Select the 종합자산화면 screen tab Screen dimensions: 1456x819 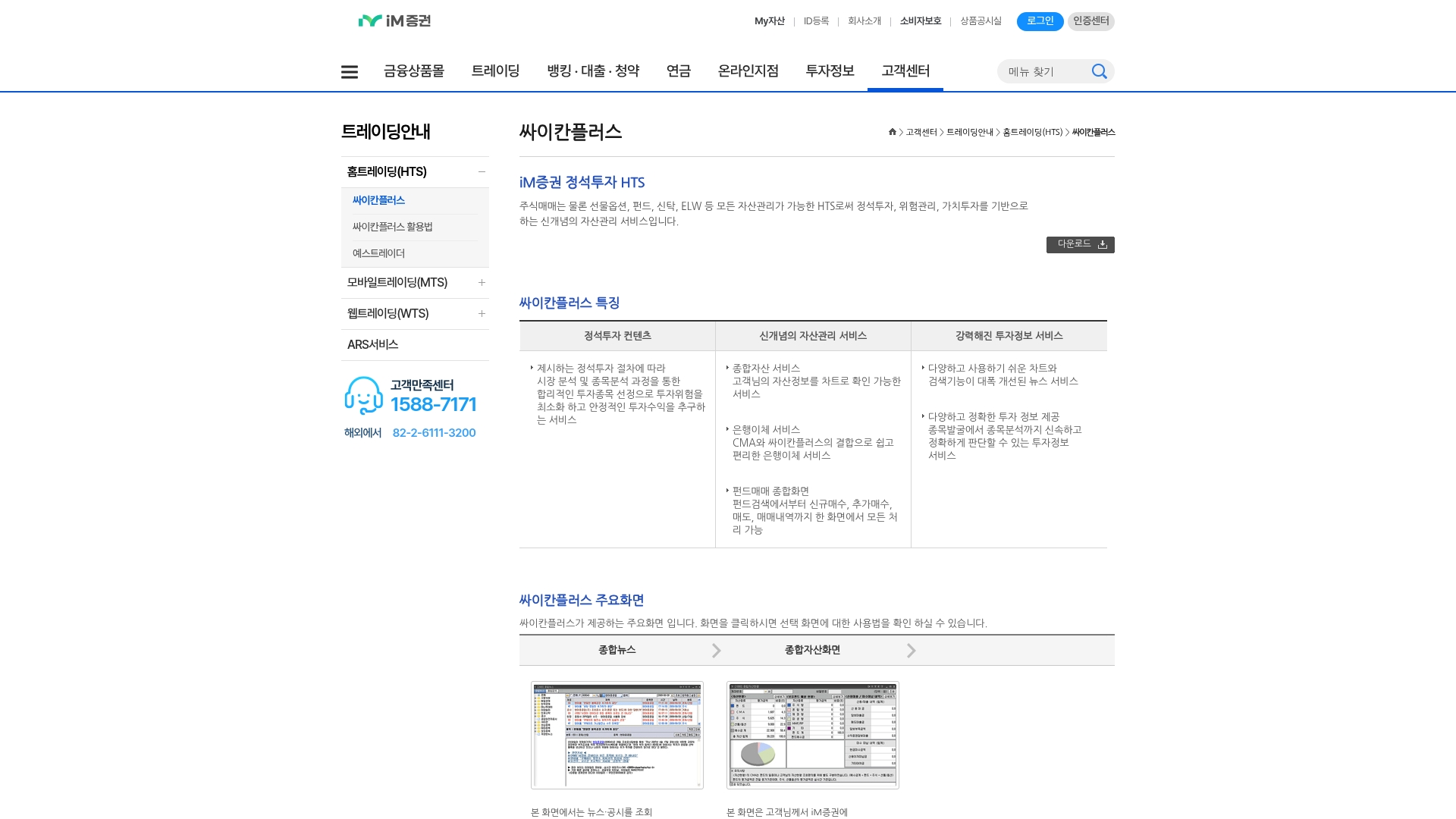coord(812,650)
